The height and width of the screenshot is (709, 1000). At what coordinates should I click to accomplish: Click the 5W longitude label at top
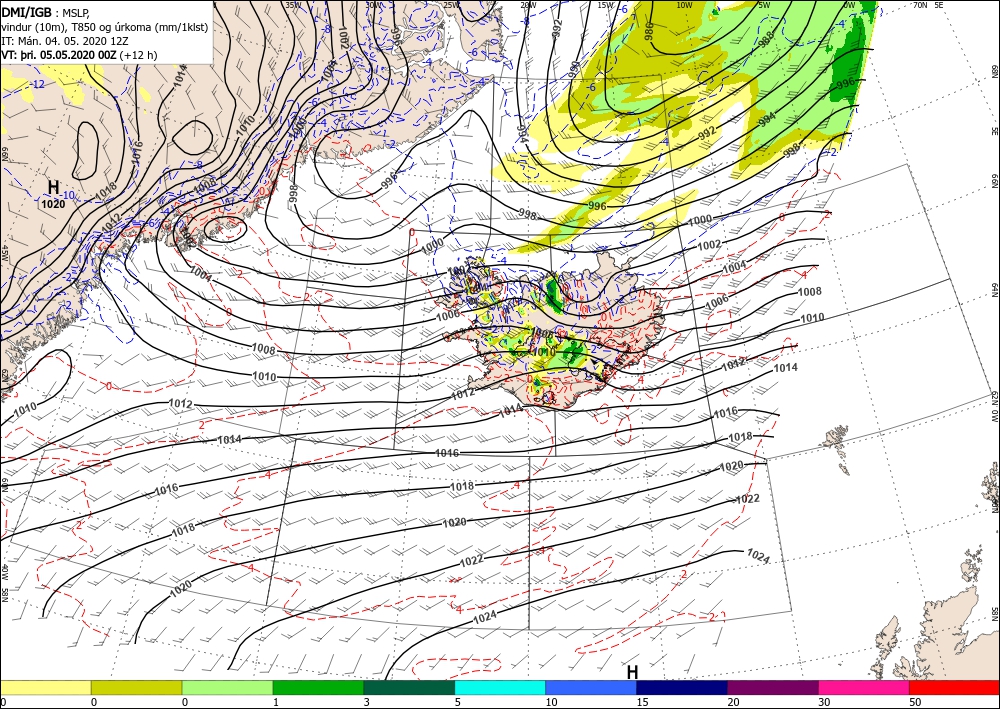(x=764, y=5)
